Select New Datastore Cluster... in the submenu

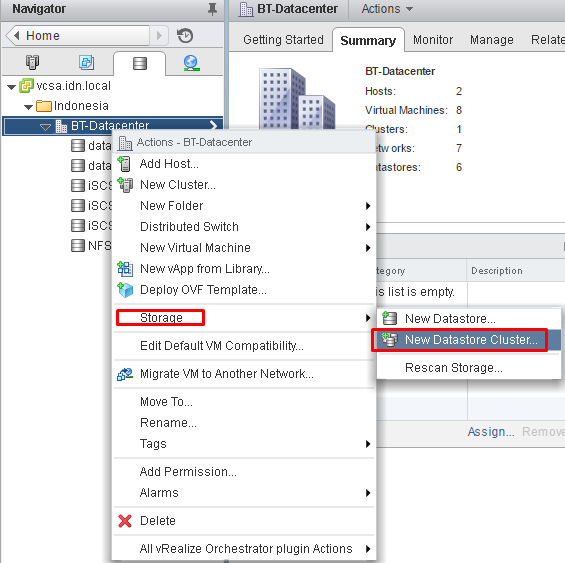point(469,340)
